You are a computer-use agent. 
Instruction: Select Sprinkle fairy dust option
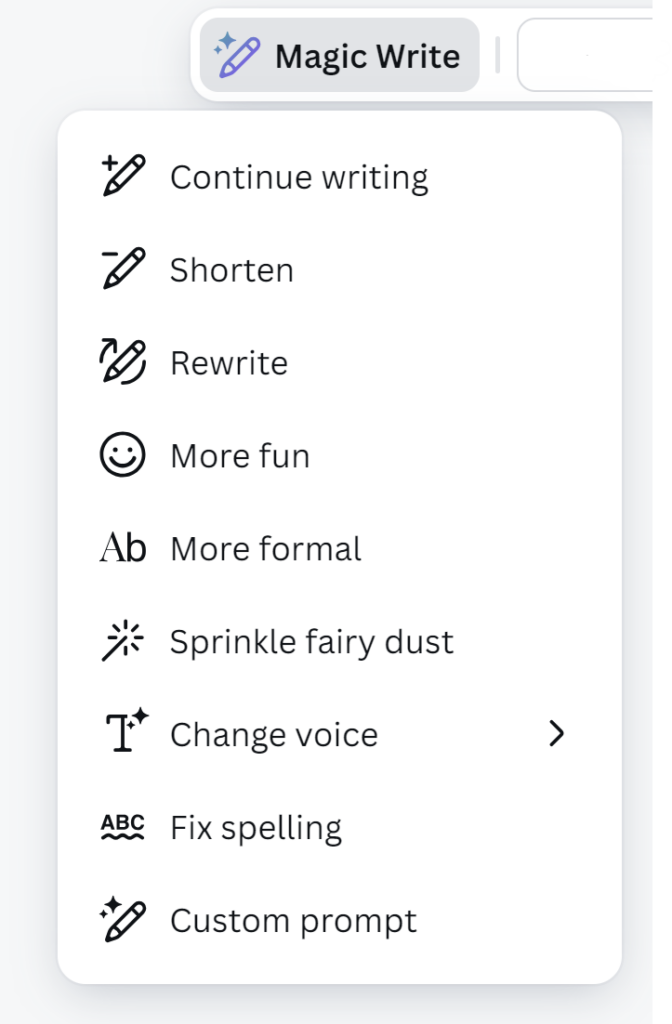311,642
